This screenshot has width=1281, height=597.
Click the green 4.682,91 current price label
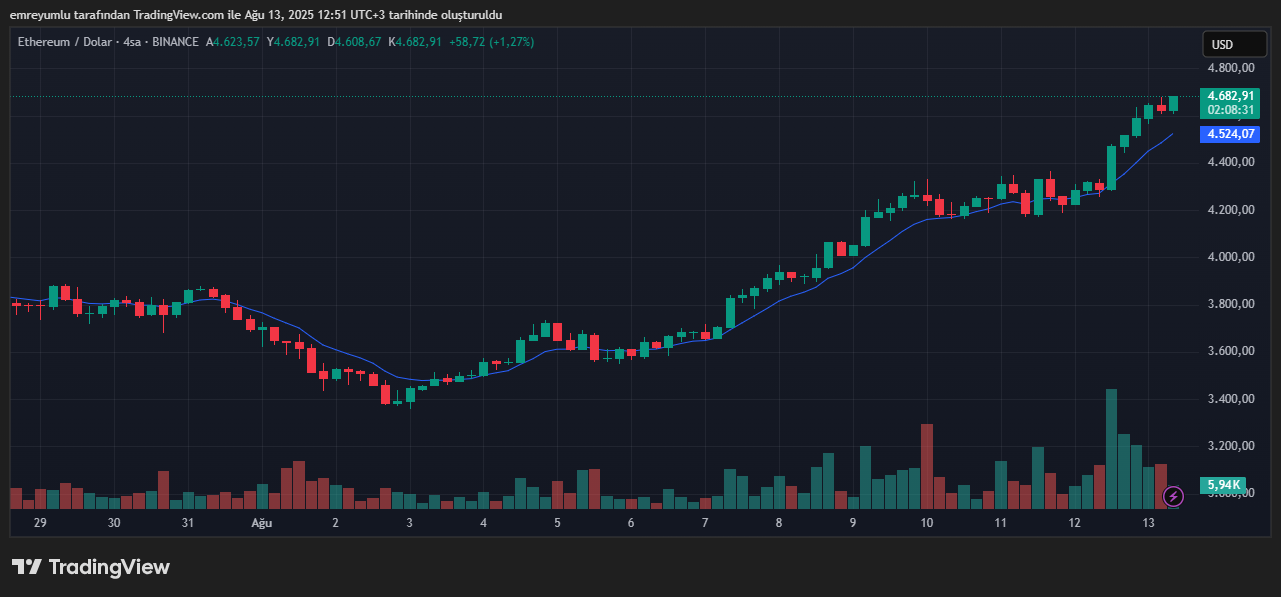tap(1230, 96)
